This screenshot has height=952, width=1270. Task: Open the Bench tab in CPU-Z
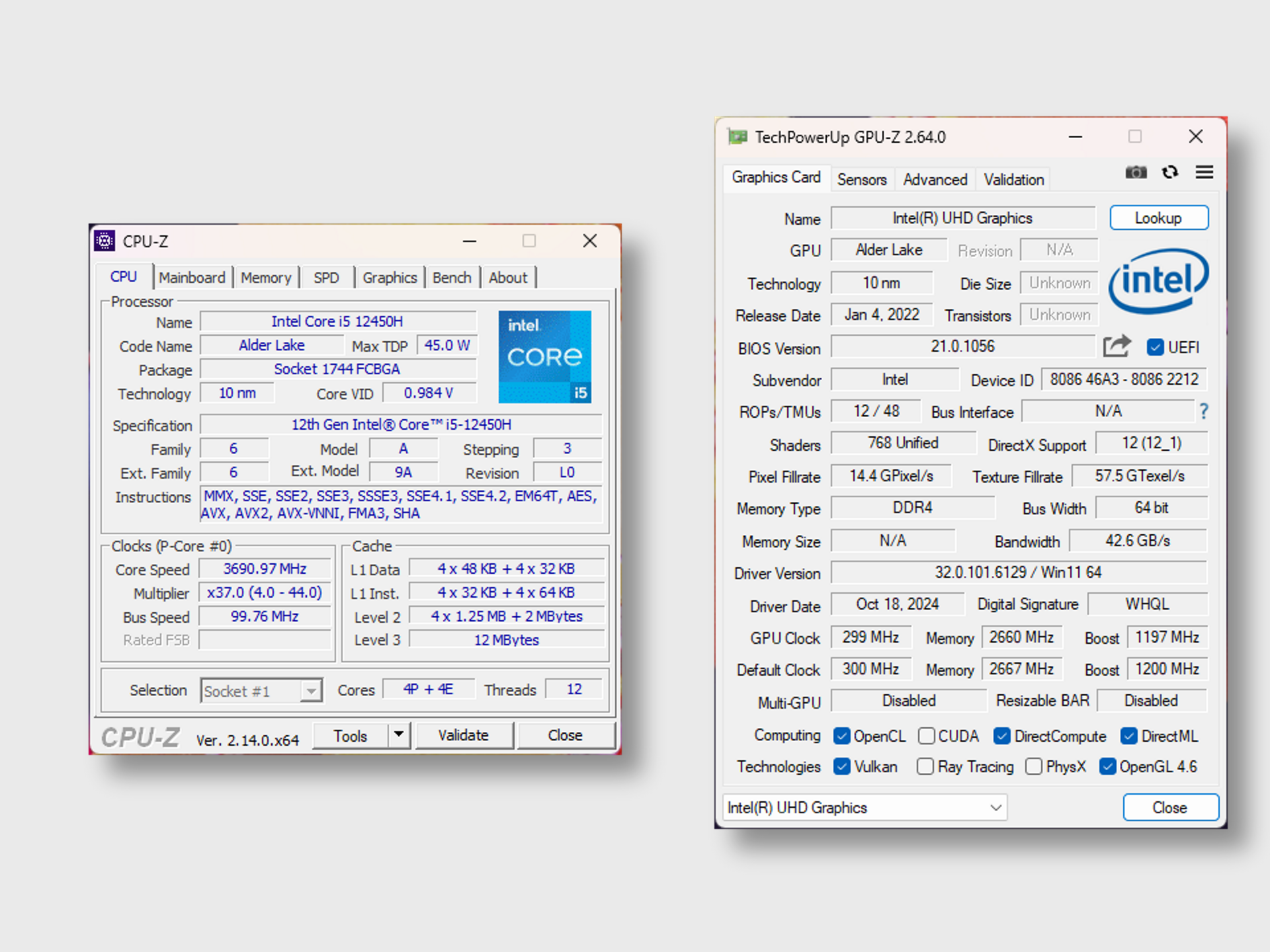452,278
